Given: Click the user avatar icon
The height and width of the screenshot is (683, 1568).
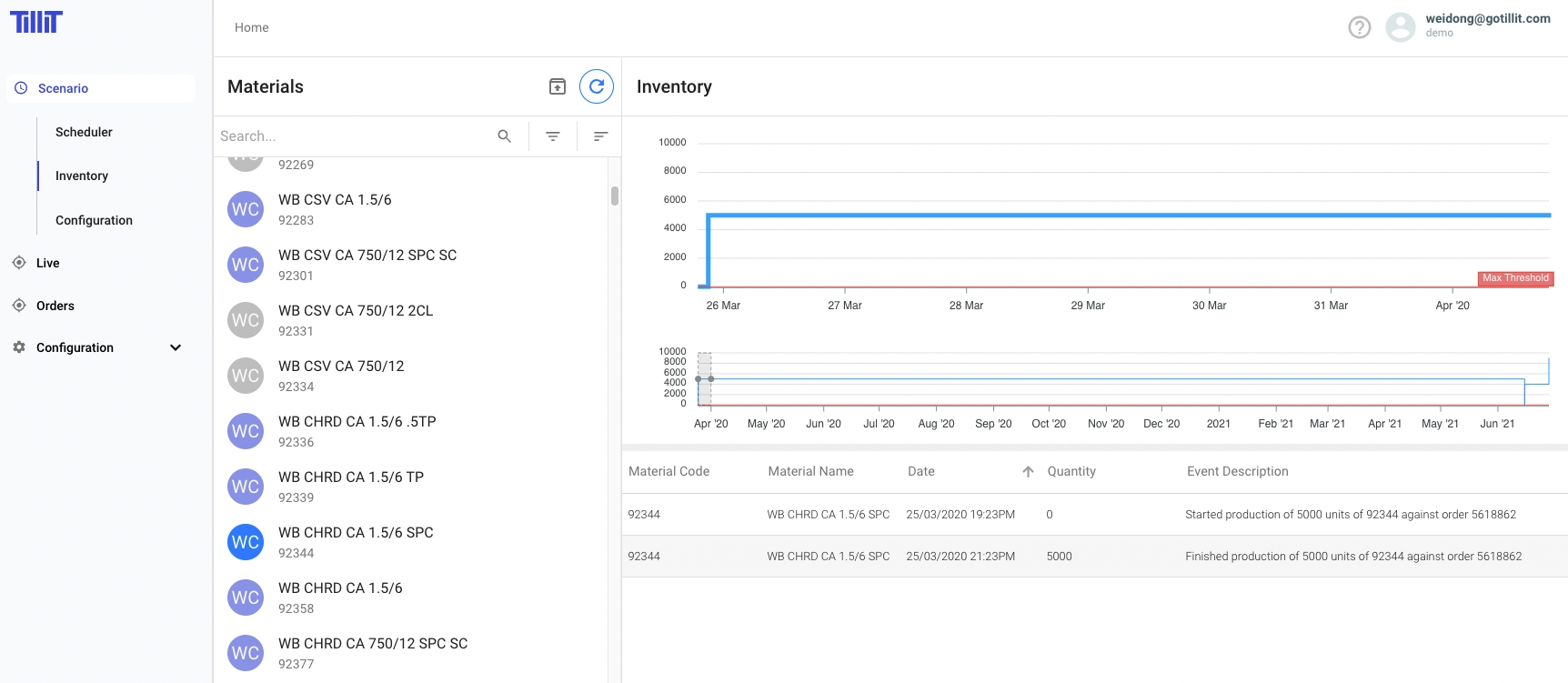Looking at the screenshot, I should tap(1400, 27).
